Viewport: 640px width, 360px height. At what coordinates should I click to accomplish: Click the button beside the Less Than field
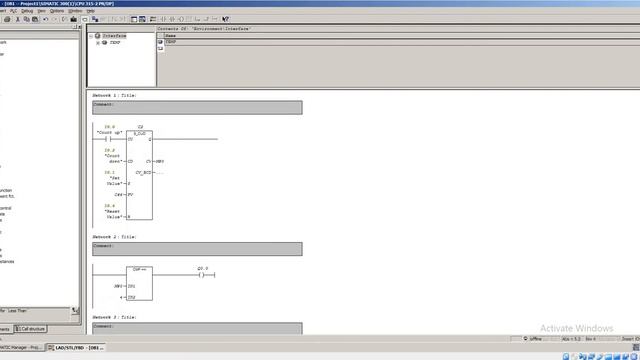point(75,311)
